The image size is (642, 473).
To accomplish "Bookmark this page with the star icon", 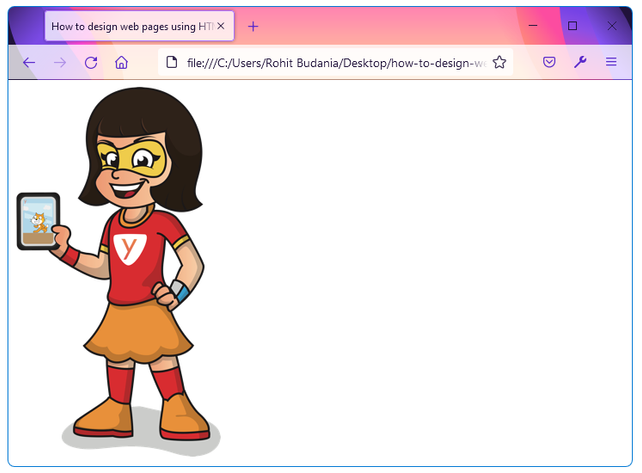I will [x=499, y=62].
